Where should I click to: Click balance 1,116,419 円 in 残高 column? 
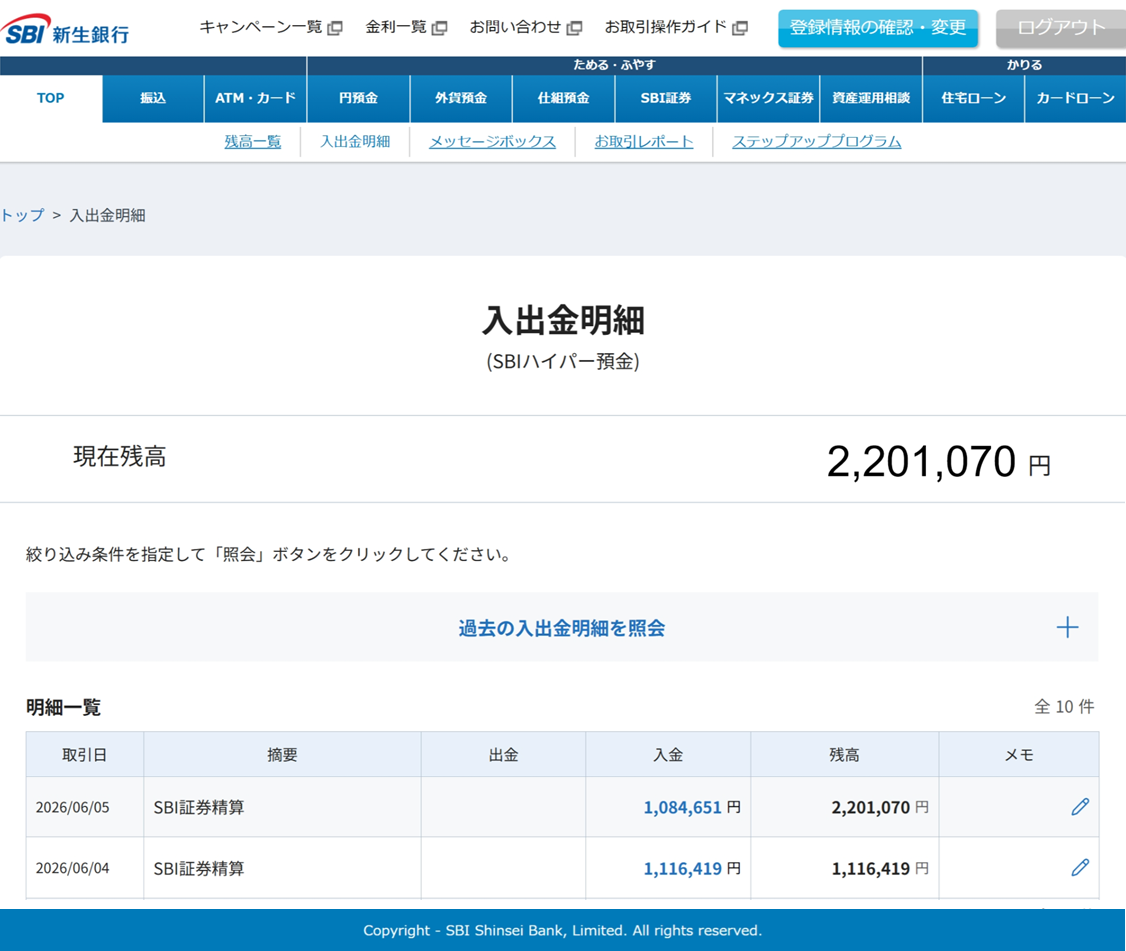pos(880,868)
